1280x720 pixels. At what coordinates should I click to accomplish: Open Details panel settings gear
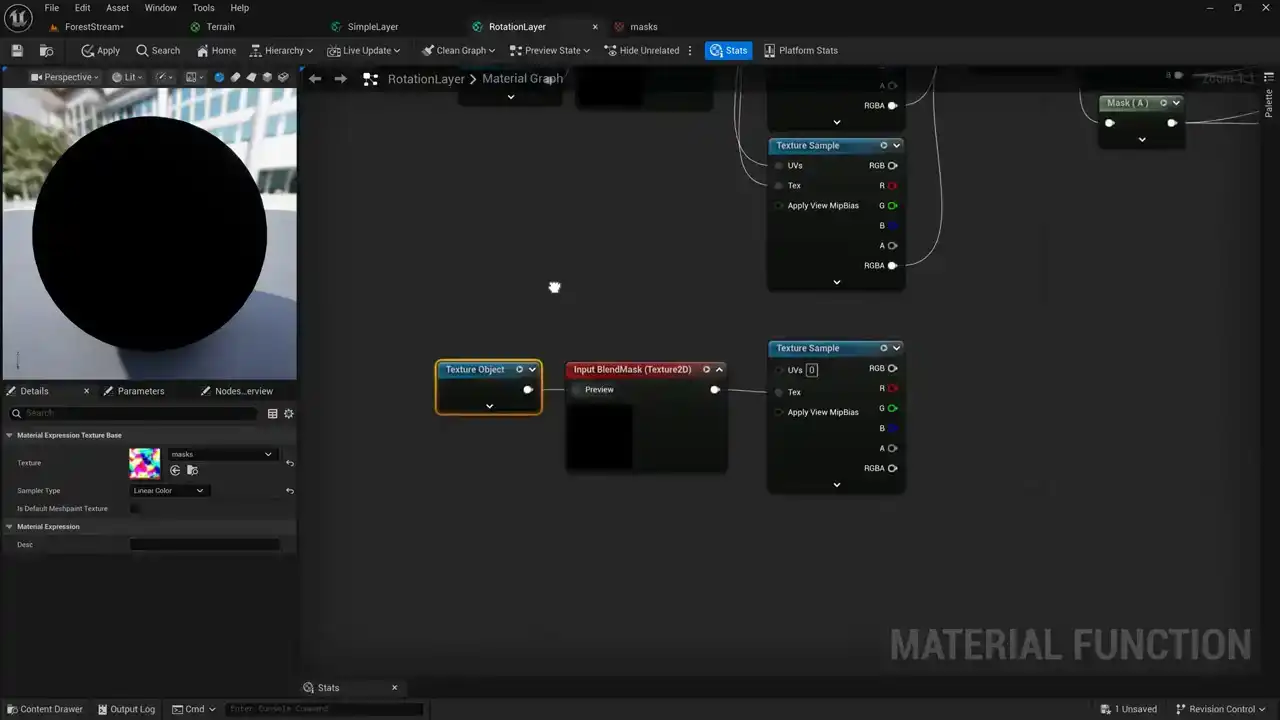[x=289, y=413]
